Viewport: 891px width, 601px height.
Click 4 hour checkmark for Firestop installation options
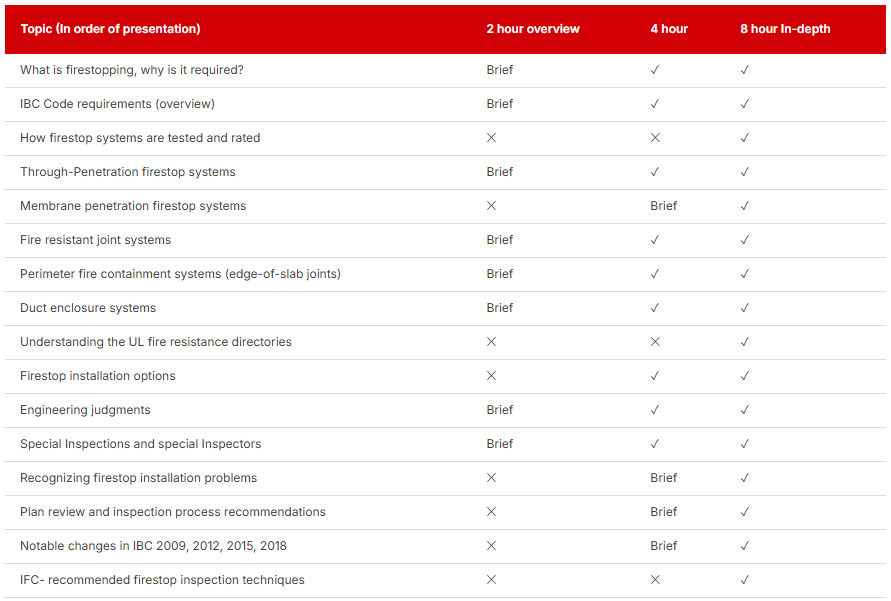pyautogui.click(x=655, y=376)
